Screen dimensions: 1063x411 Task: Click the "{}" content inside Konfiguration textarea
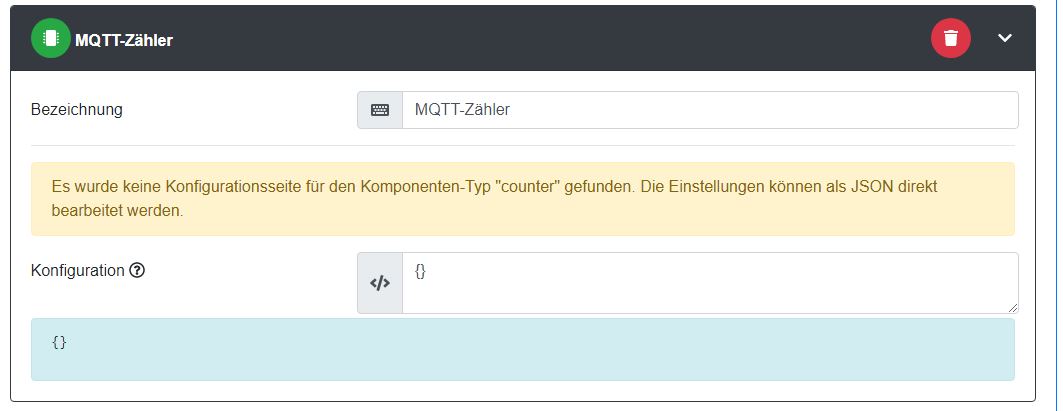tap(420, 271)
